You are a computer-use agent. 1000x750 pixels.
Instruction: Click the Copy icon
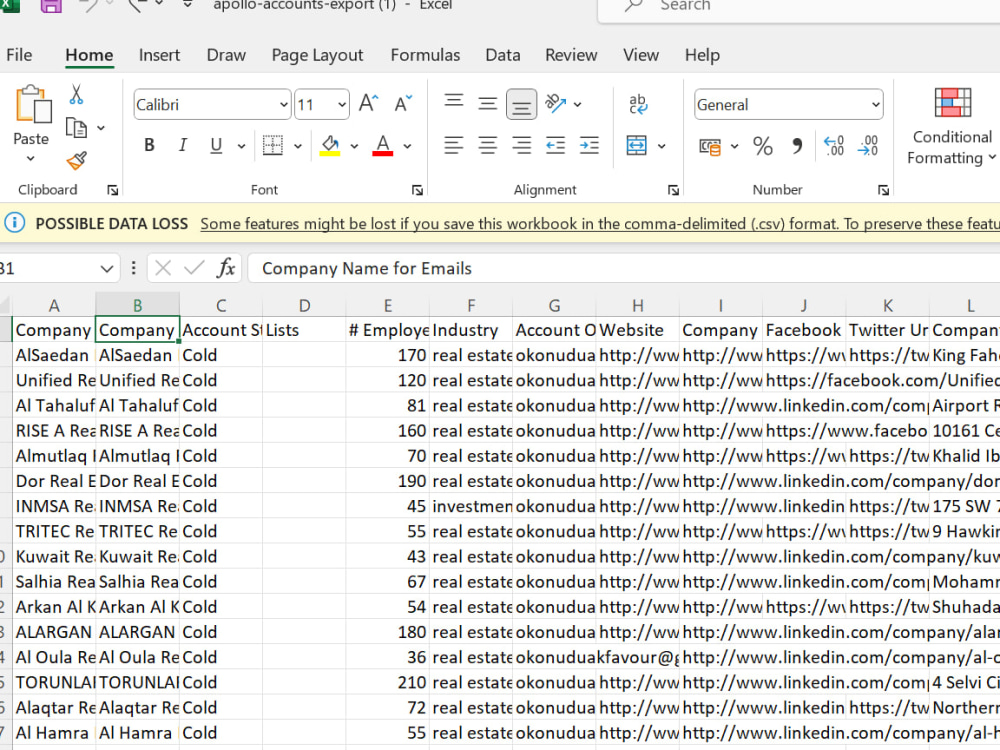point(77,128)
